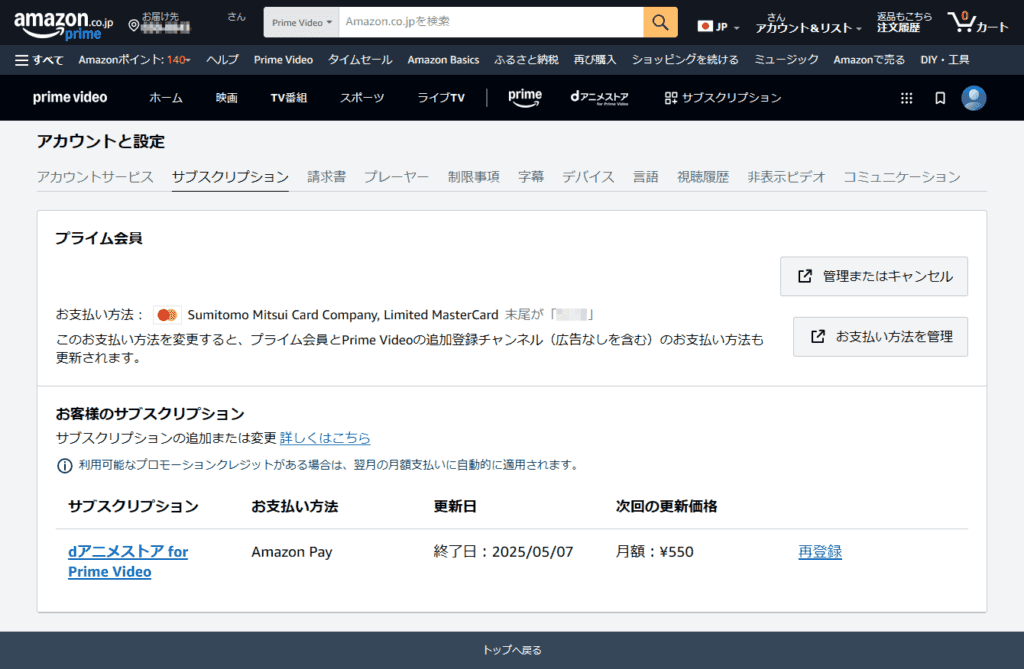Viewport: 1024px width, 669px height.
Task: Click the prime logo in video navigation
Action: 525,97
